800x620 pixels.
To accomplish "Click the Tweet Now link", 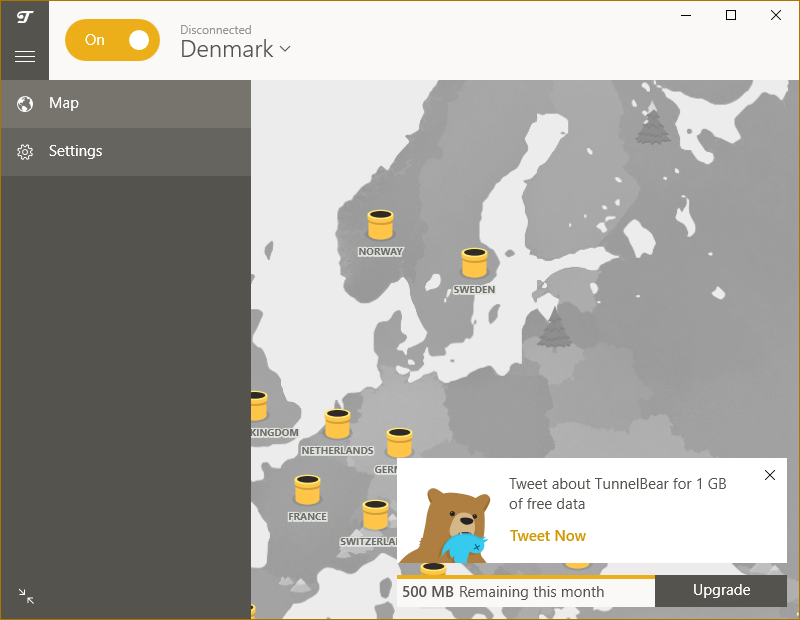I will coord(547,536).
